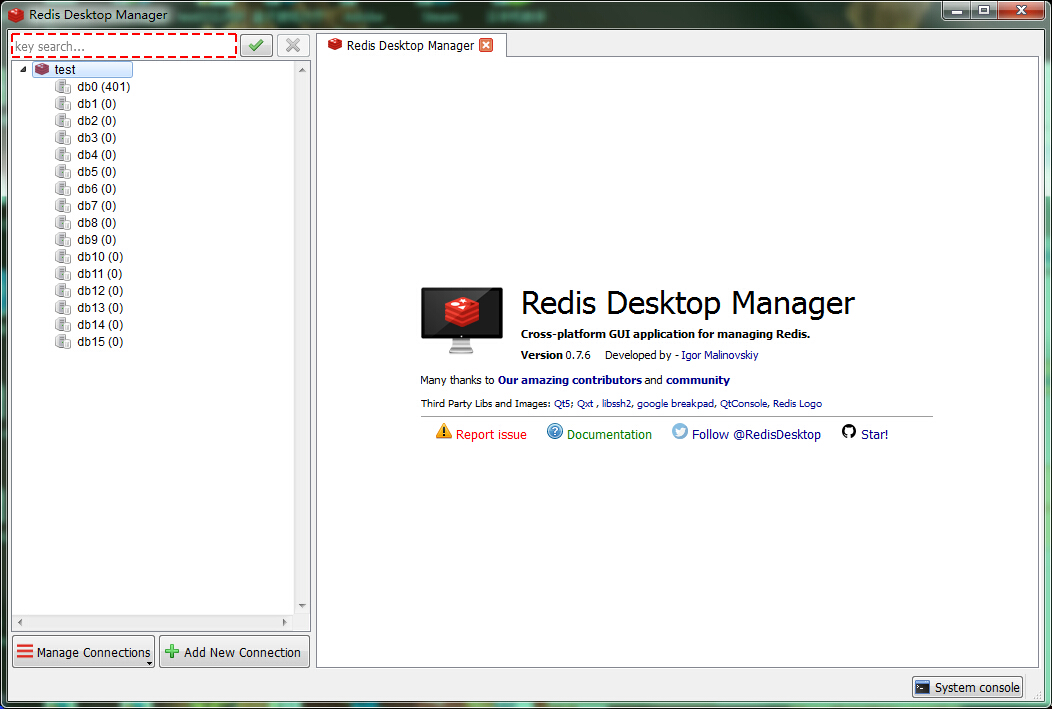Click the green checkmark apply-filter button

pos(256,46)
